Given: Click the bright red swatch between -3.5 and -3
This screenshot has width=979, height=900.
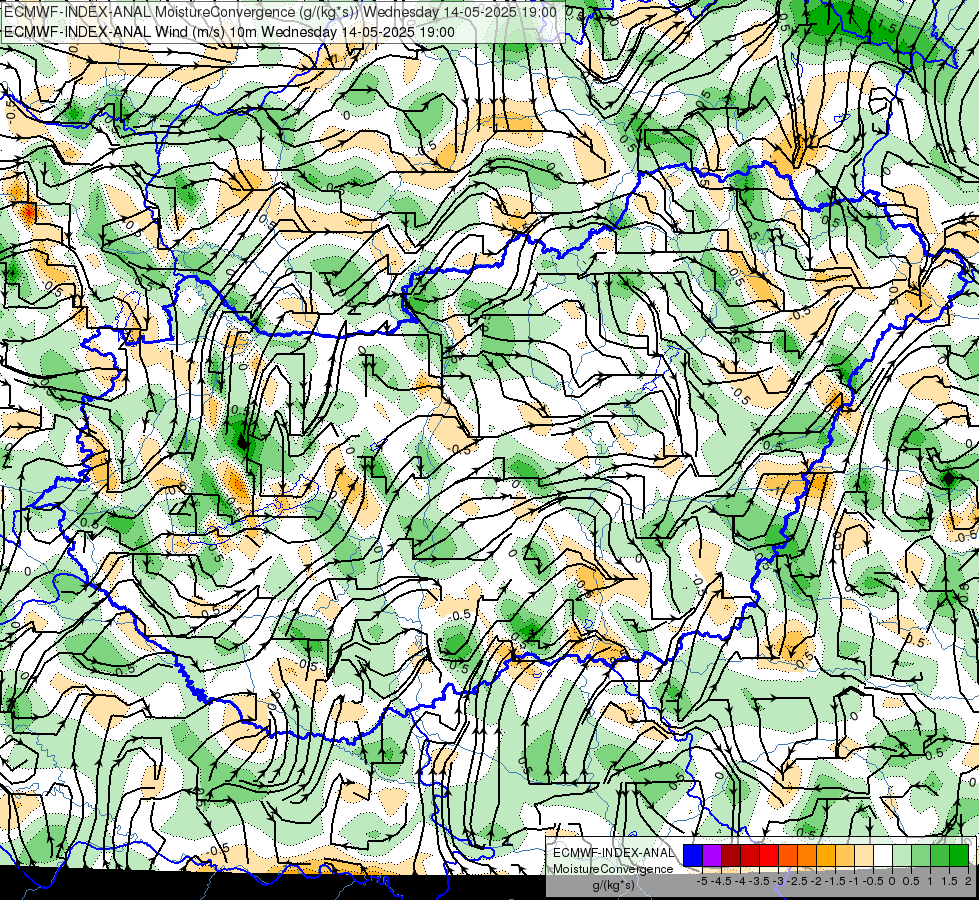Looking at the screenshot, I should (769, 856).
